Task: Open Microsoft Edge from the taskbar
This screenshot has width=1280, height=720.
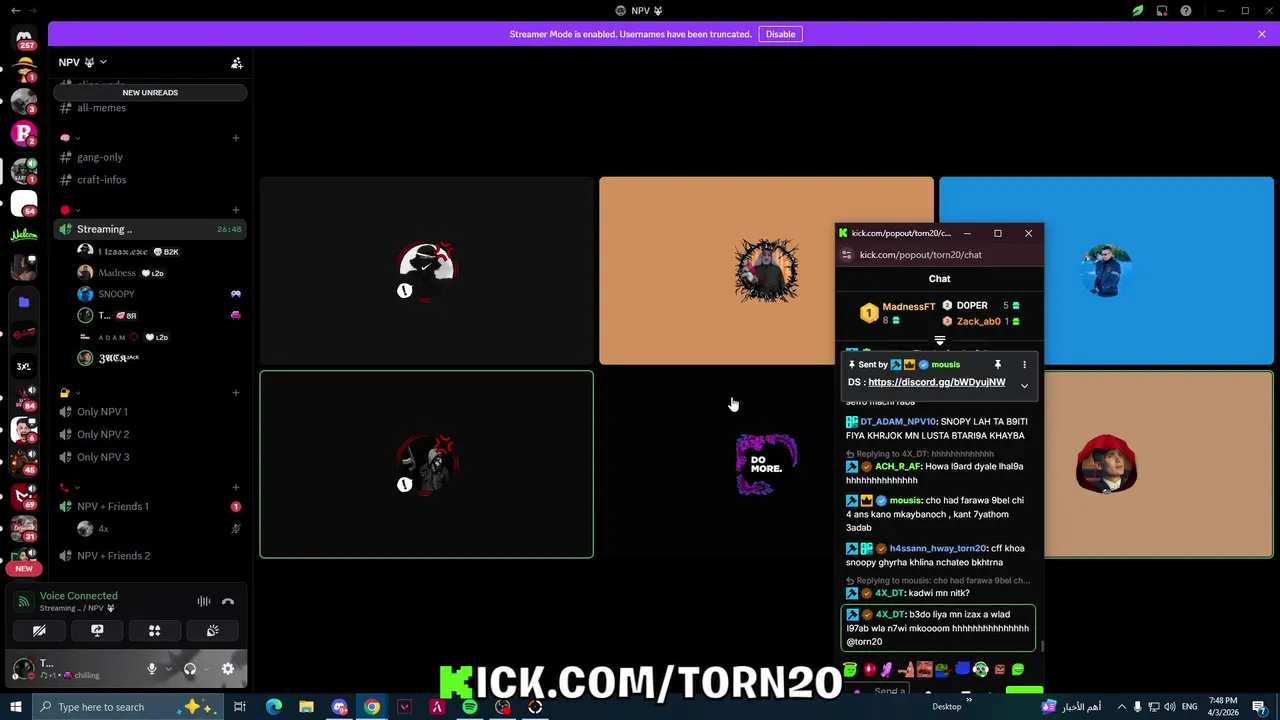Action: (x=273, y=707)
